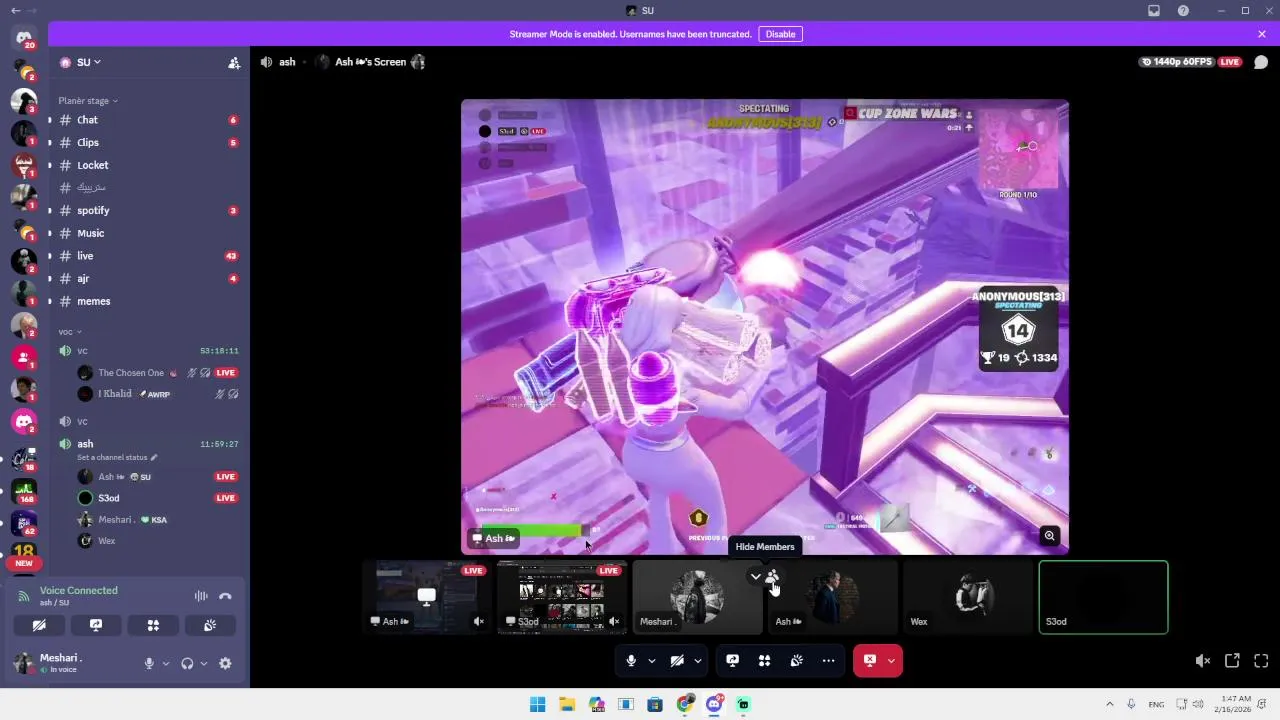Open the Music text channel
Viewport: 1280px width, 720px height.
point(148,233)
